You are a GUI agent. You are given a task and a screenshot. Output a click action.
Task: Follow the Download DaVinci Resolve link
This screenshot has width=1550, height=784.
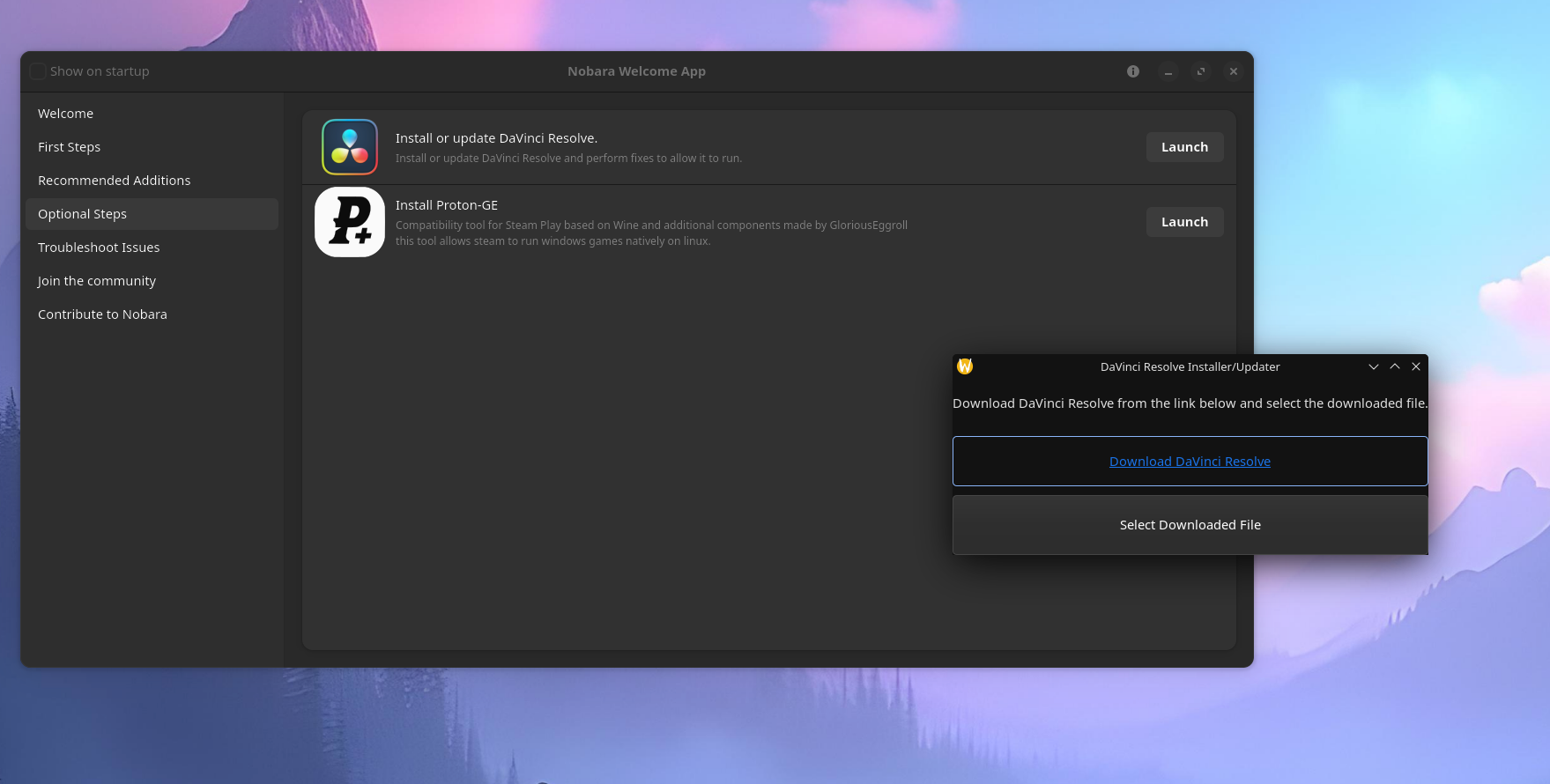point(1190,462)
